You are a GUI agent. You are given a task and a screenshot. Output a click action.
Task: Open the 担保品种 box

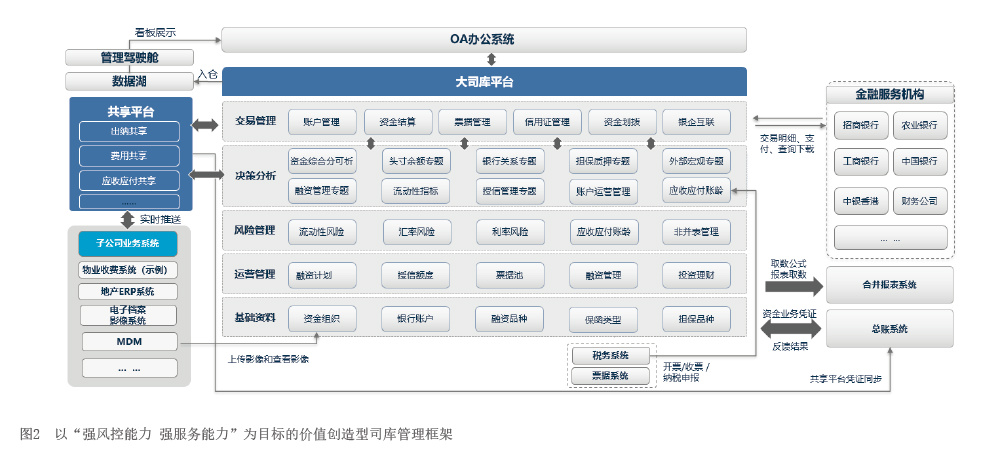click(x=697, y=319)
